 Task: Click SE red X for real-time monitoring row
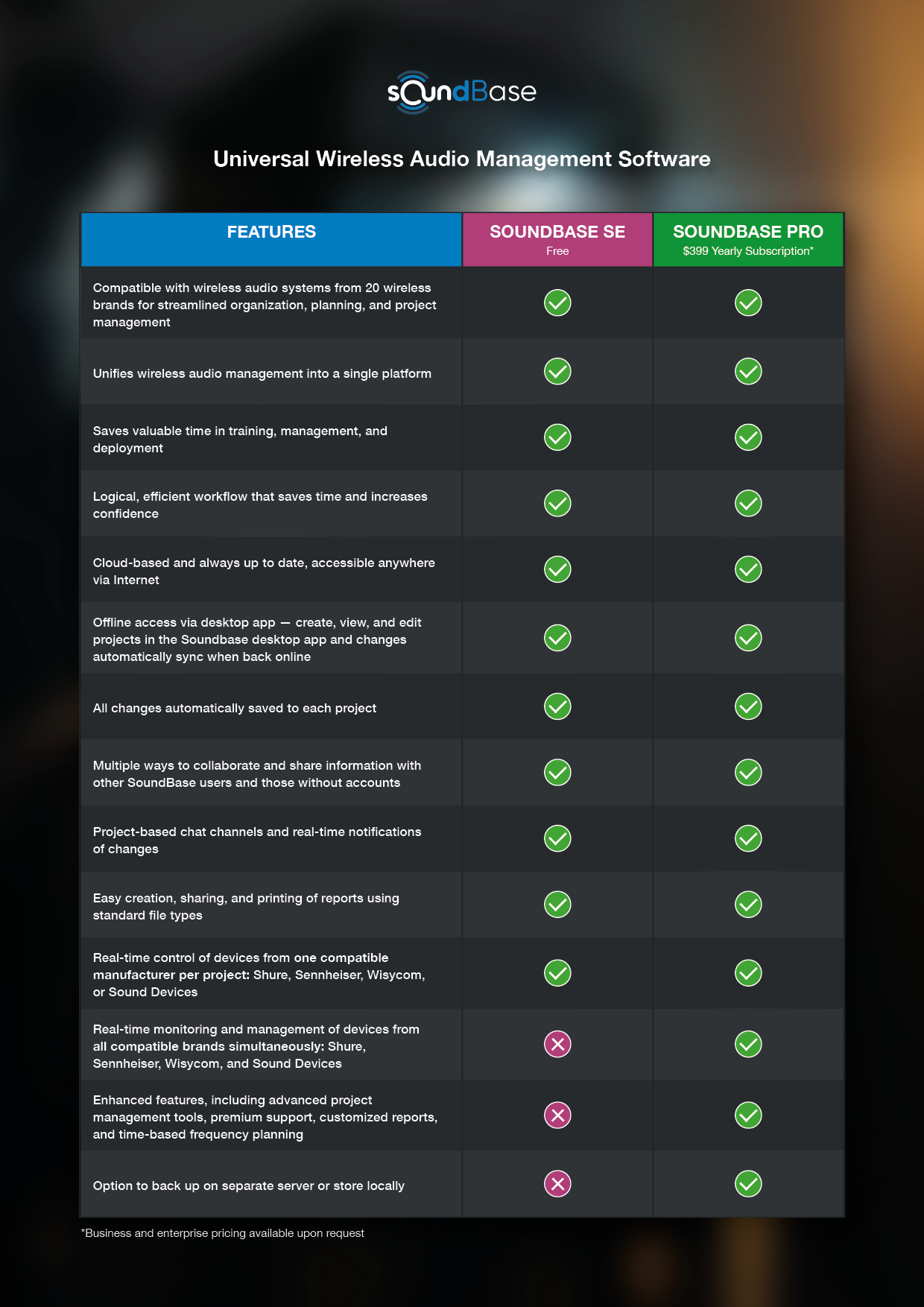[x=557, y=1044]
